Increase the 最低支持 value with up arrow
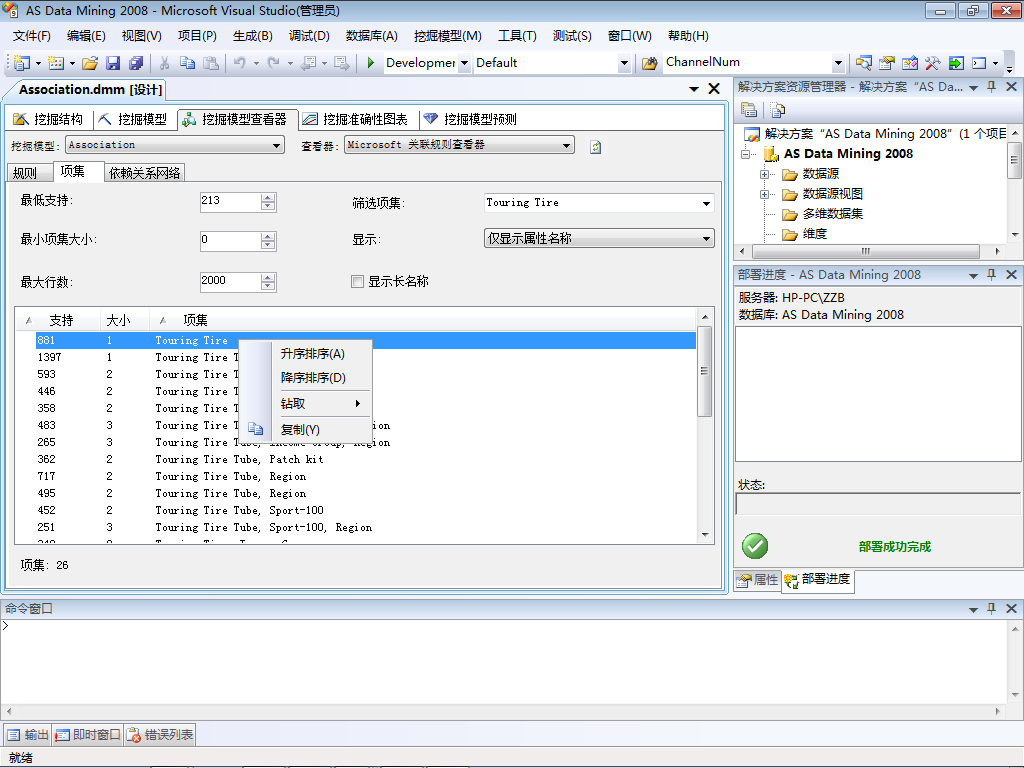 268,198
